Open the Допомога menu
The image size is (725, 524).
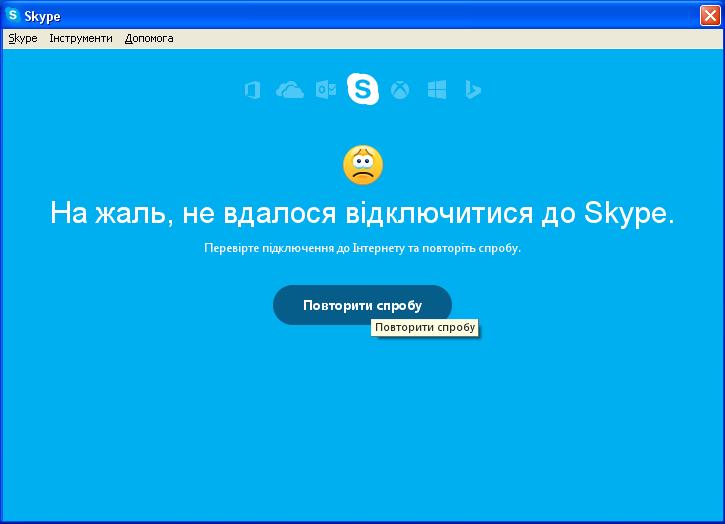tap(149, 38)
